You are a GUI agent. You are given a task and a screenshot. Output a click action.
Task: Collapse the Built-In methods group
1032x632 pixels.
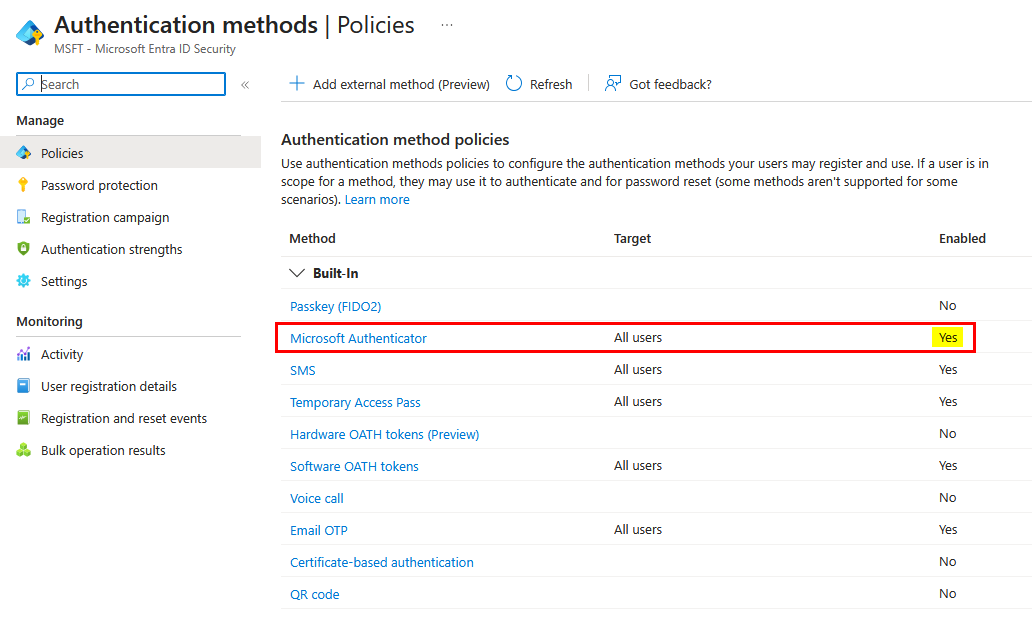[297, 273]
